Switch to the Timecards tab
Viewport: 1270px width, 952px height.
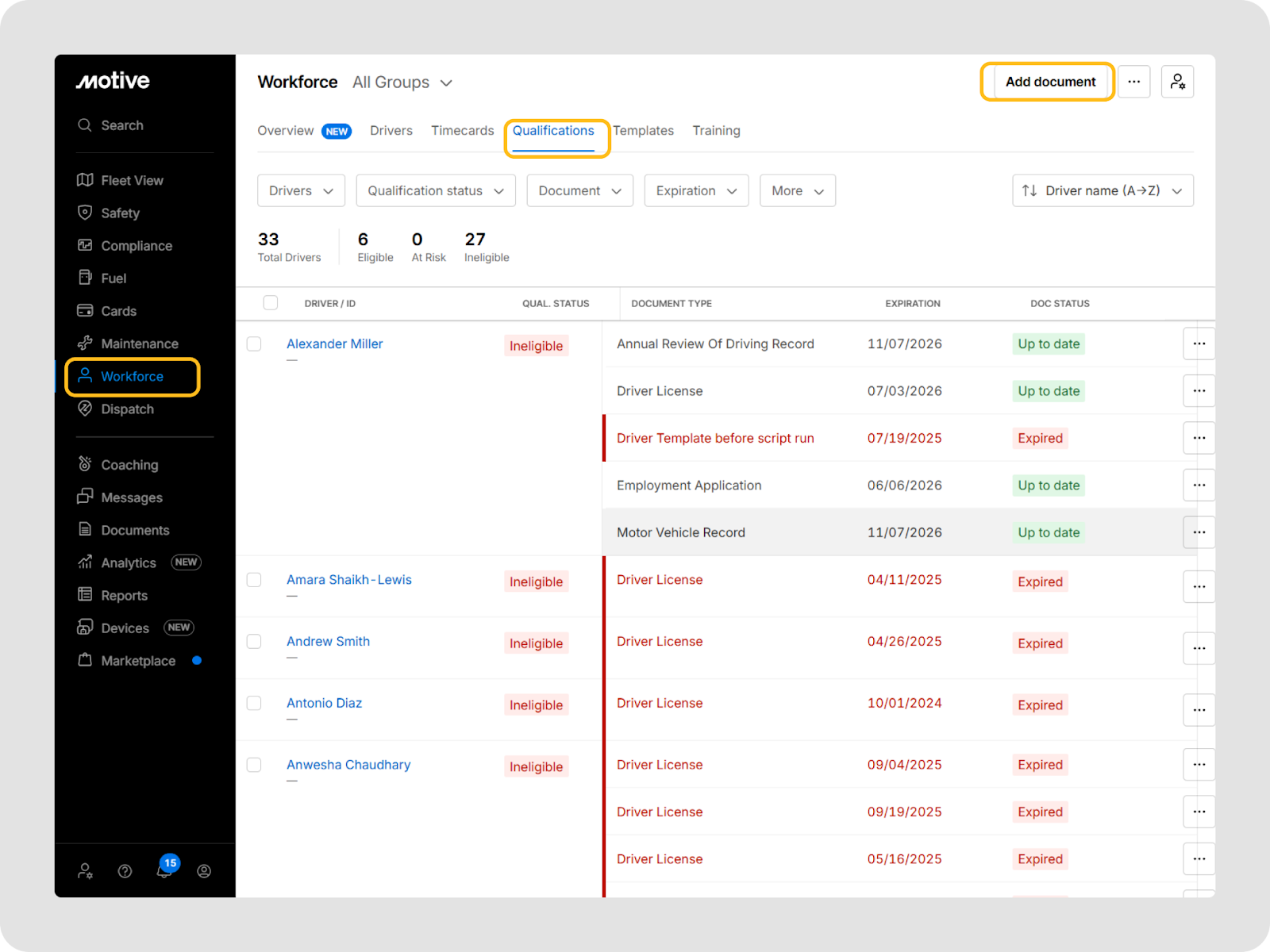click(x=462, y=131)
